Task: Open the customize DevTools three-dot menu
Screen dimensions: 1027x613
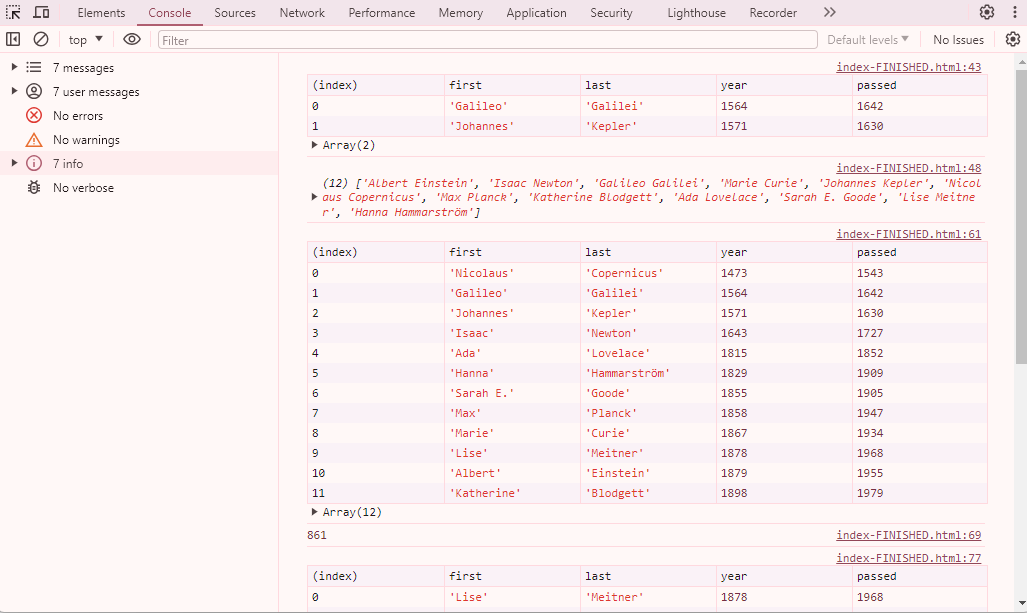Action: [1015, 12]
